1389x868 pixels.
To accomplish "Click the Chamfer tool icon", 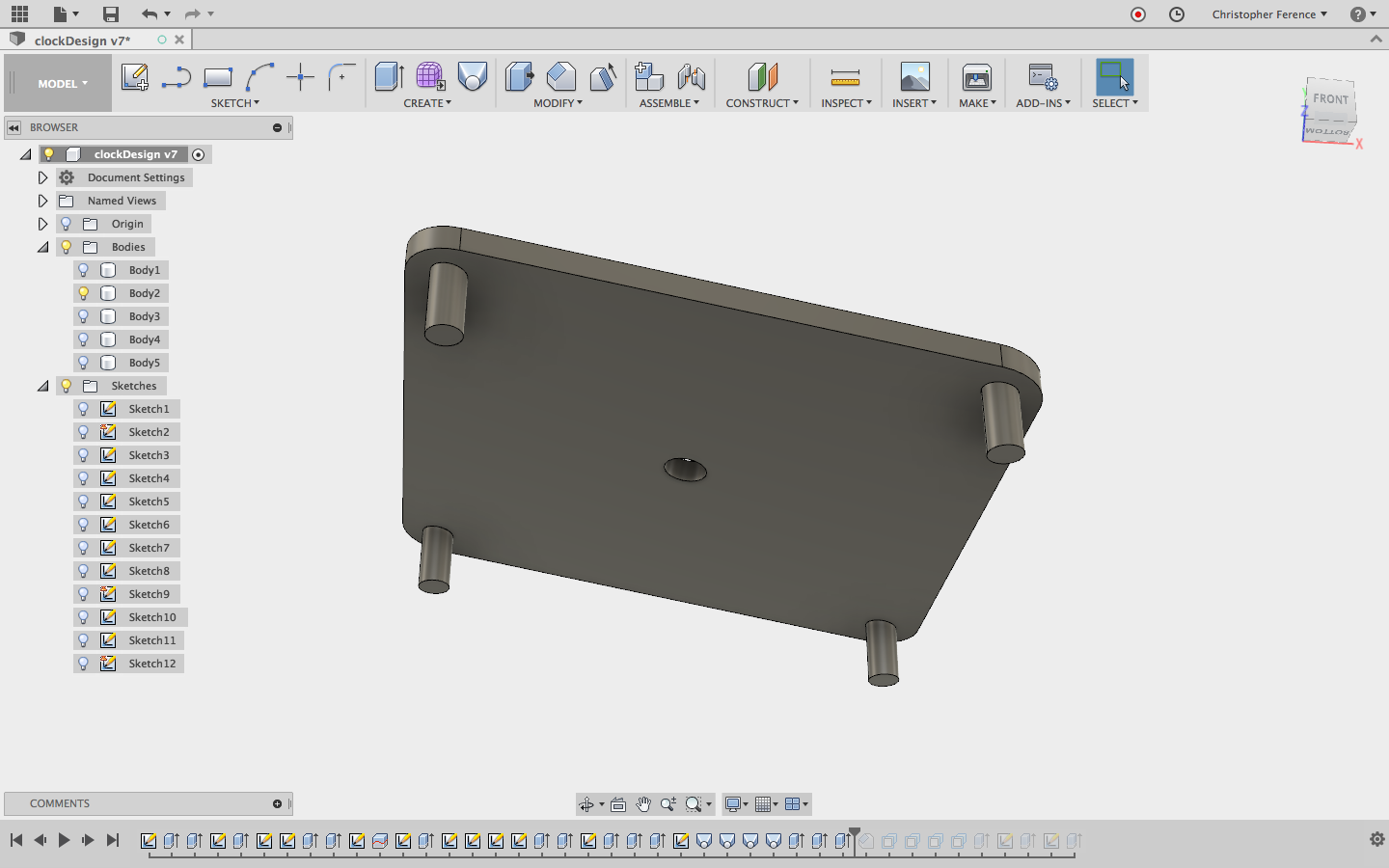I will point(603,76).
